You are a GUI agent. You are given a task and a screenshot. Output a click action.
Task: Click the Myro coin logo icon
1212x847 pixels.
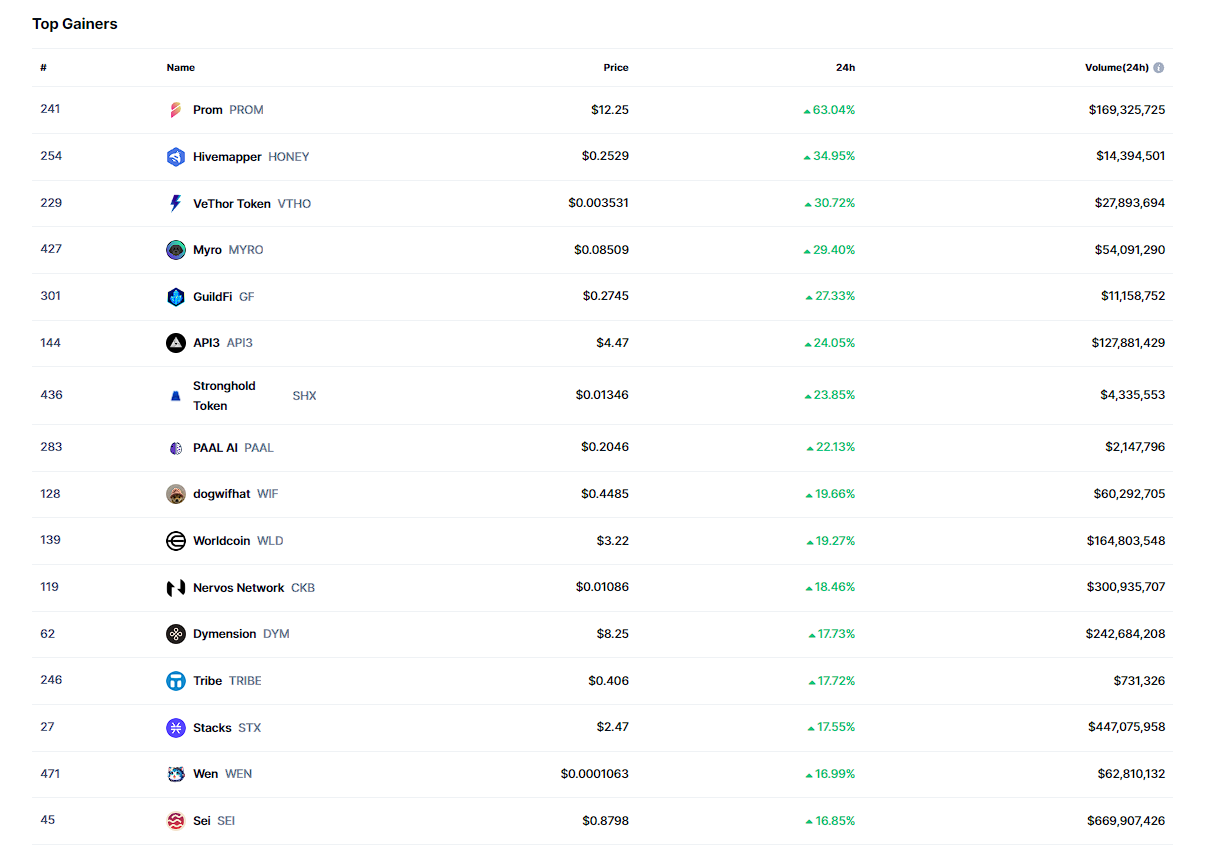(x=176, y=250)
